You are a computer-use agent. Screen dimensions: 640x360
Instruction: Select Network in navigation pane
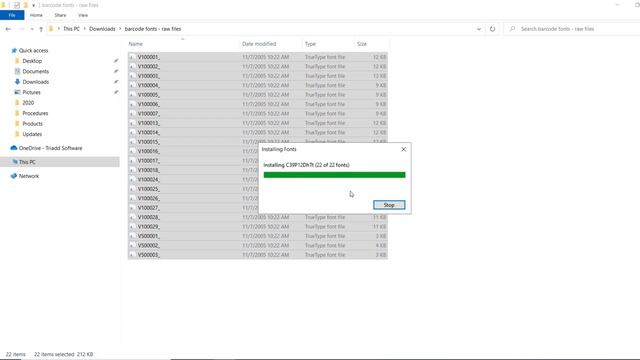tap(29, 176)
